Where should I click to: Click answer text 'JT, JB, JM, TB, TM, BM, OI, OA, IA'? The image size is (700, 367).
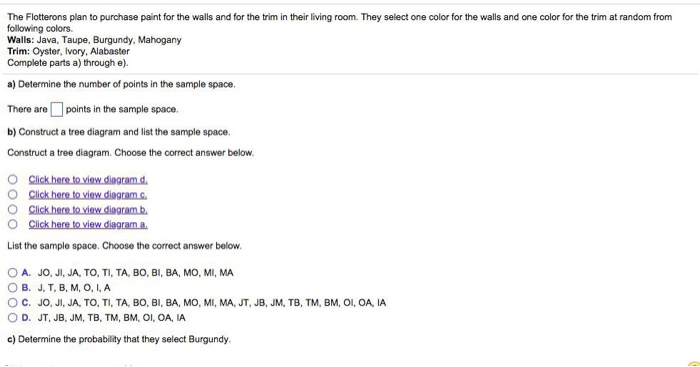click(x=112, y=318)
